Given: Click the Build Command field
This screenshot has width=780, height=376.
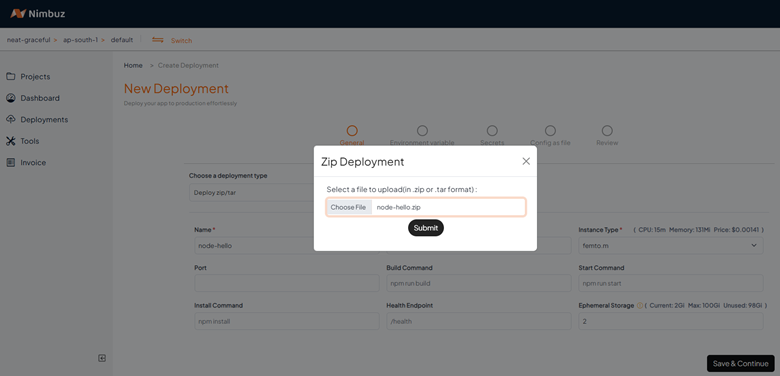Looking at the screenshot, I should 479,283.
